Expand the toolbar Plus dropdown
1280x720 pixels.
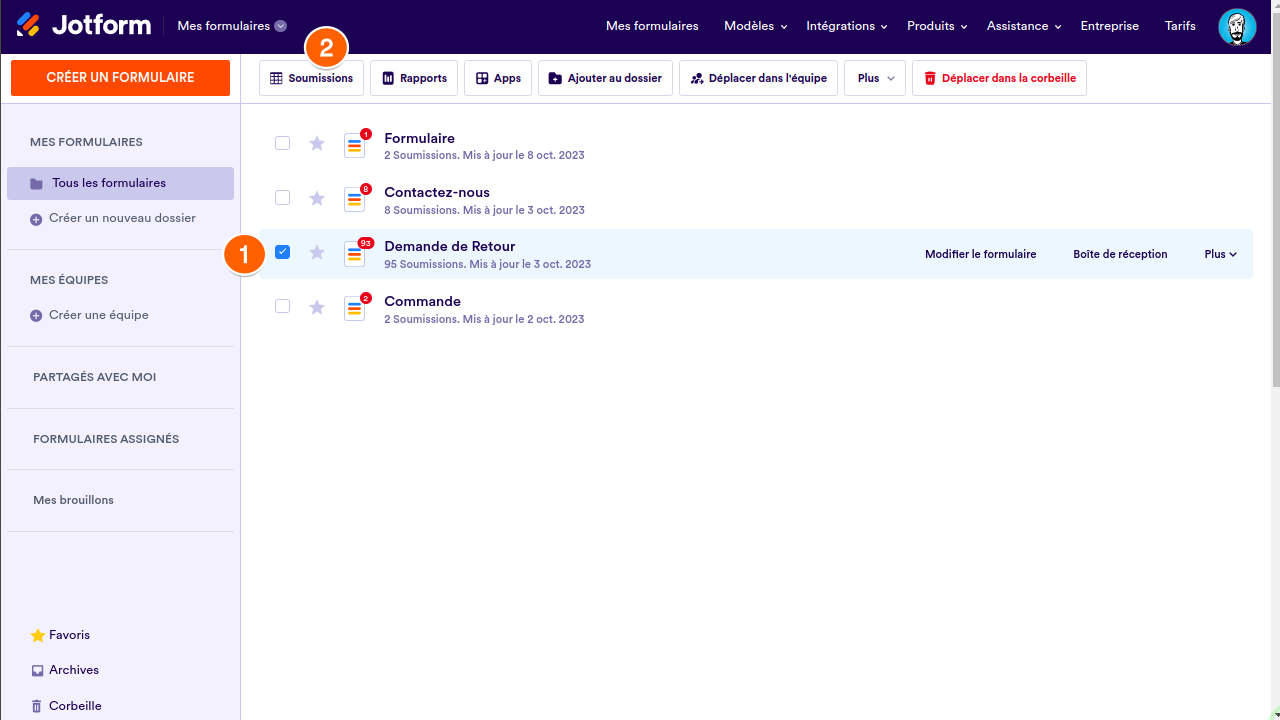click(x=875, y=78)
